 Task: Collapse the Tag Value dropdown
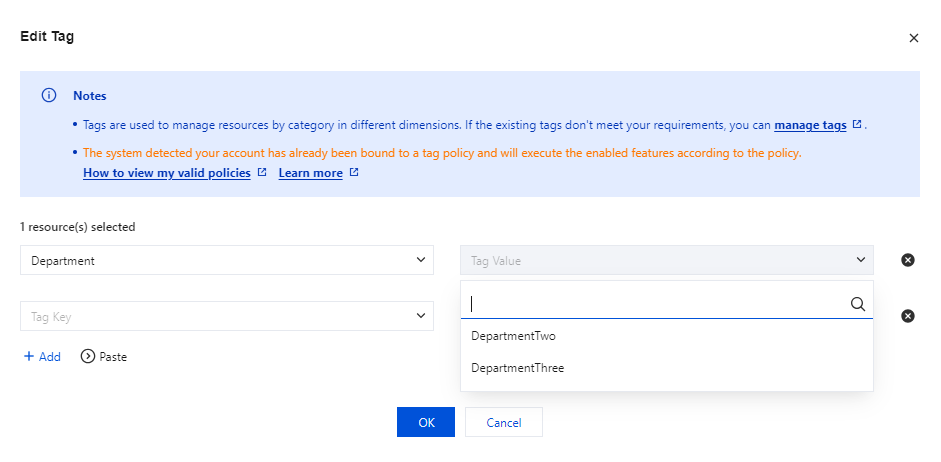860,260
